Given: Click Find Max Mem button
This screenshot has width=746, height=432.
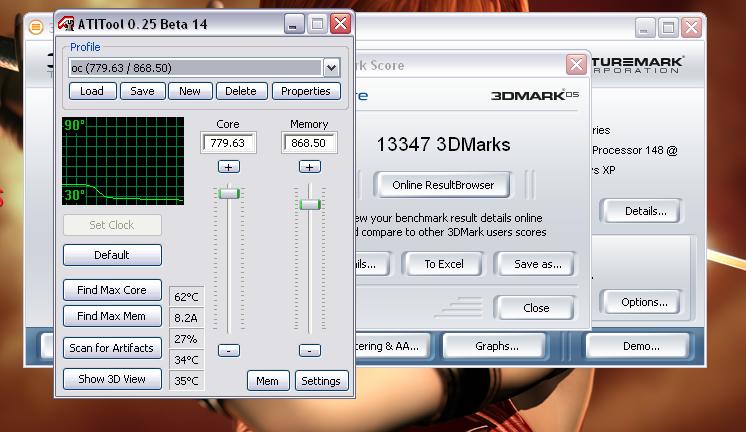Looking at the screenshot, I should click(x=112, y=316).
